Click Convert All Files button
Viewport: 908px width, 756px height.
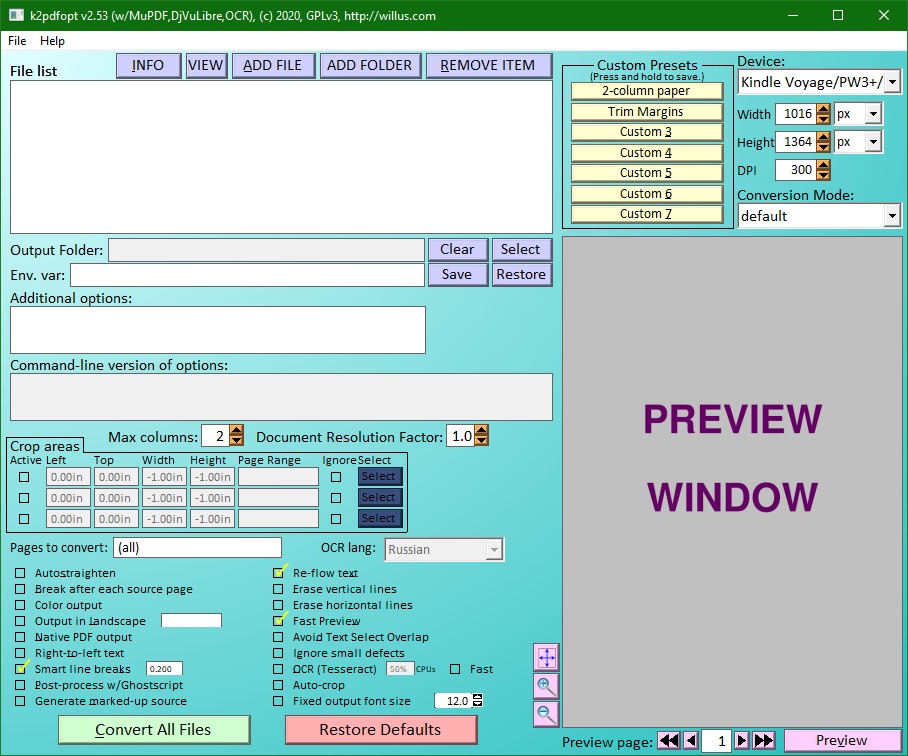[x=153, y=729]
